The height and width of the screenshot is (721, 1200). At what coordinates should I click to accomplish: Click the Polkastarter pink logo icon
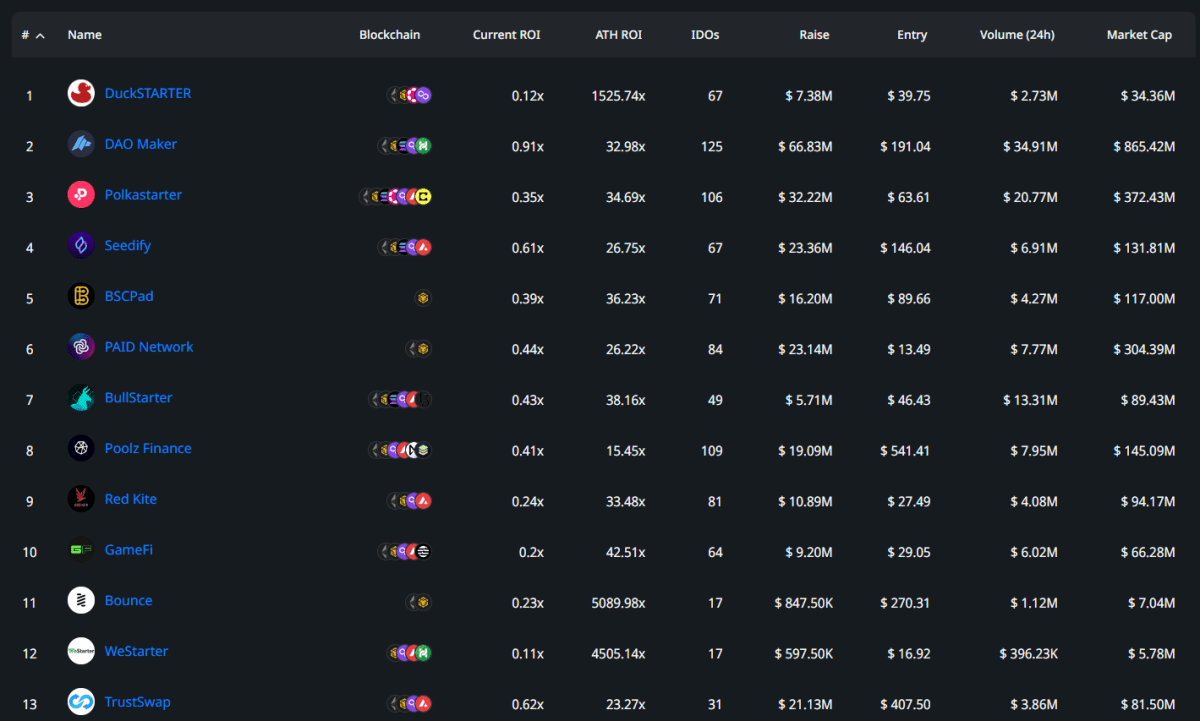pos(81,195)
